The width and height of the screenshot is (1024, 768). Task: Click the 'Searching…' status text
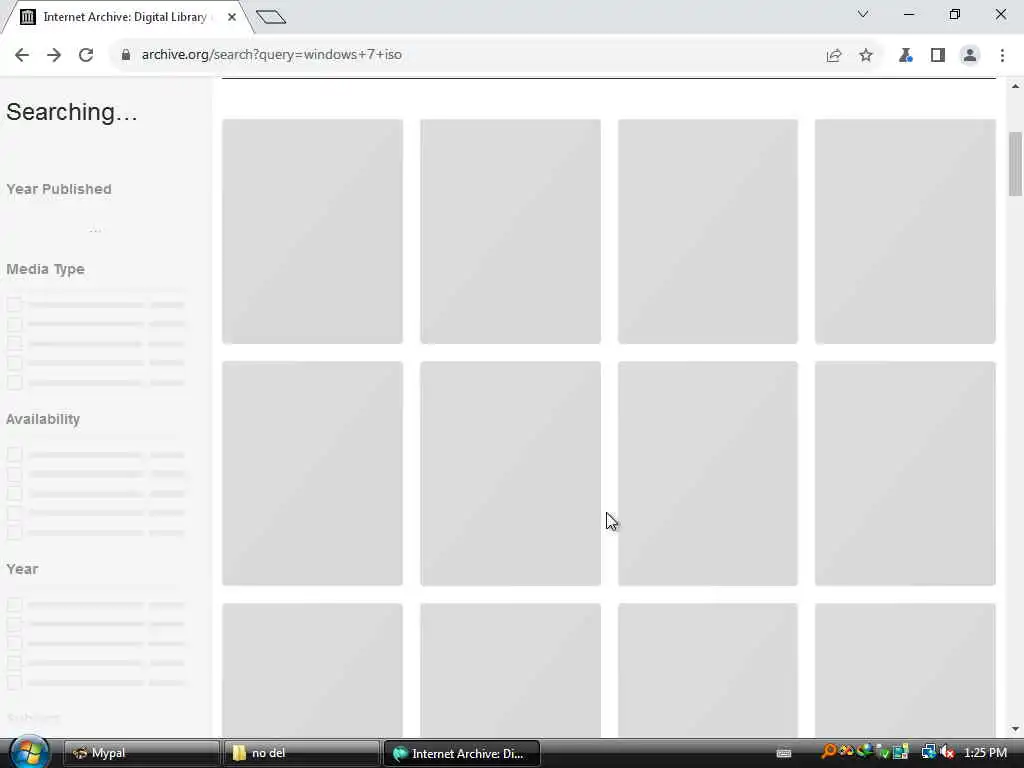tap(72, 112)
